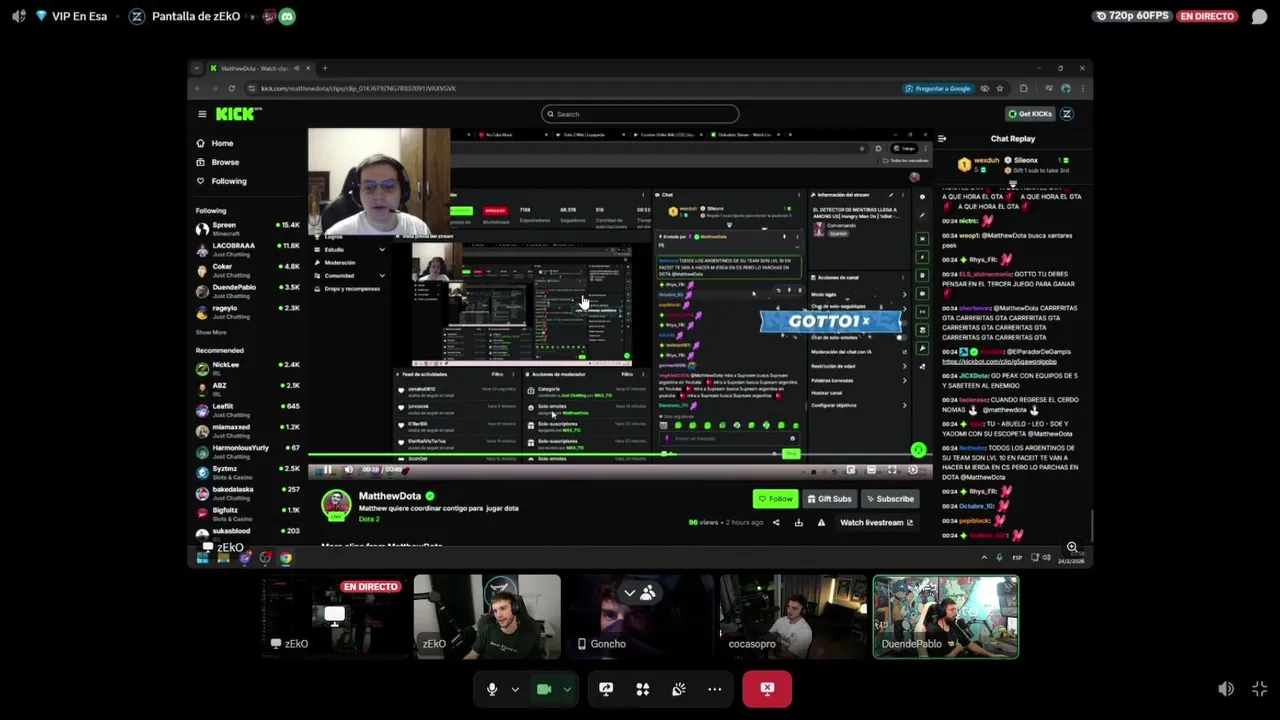
Task: Open MatthewDota channel name
Action: click(x=390, y=496)
